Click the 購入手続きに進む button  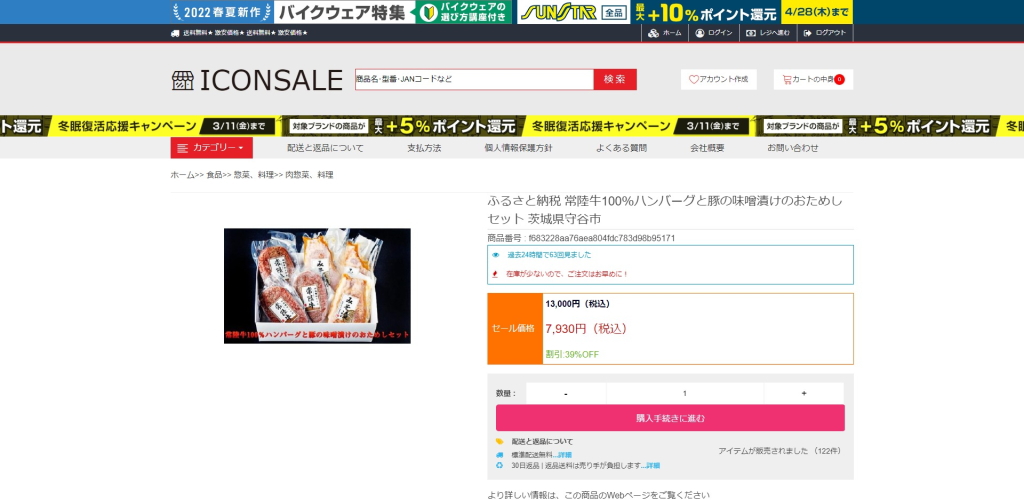(670, 418)
